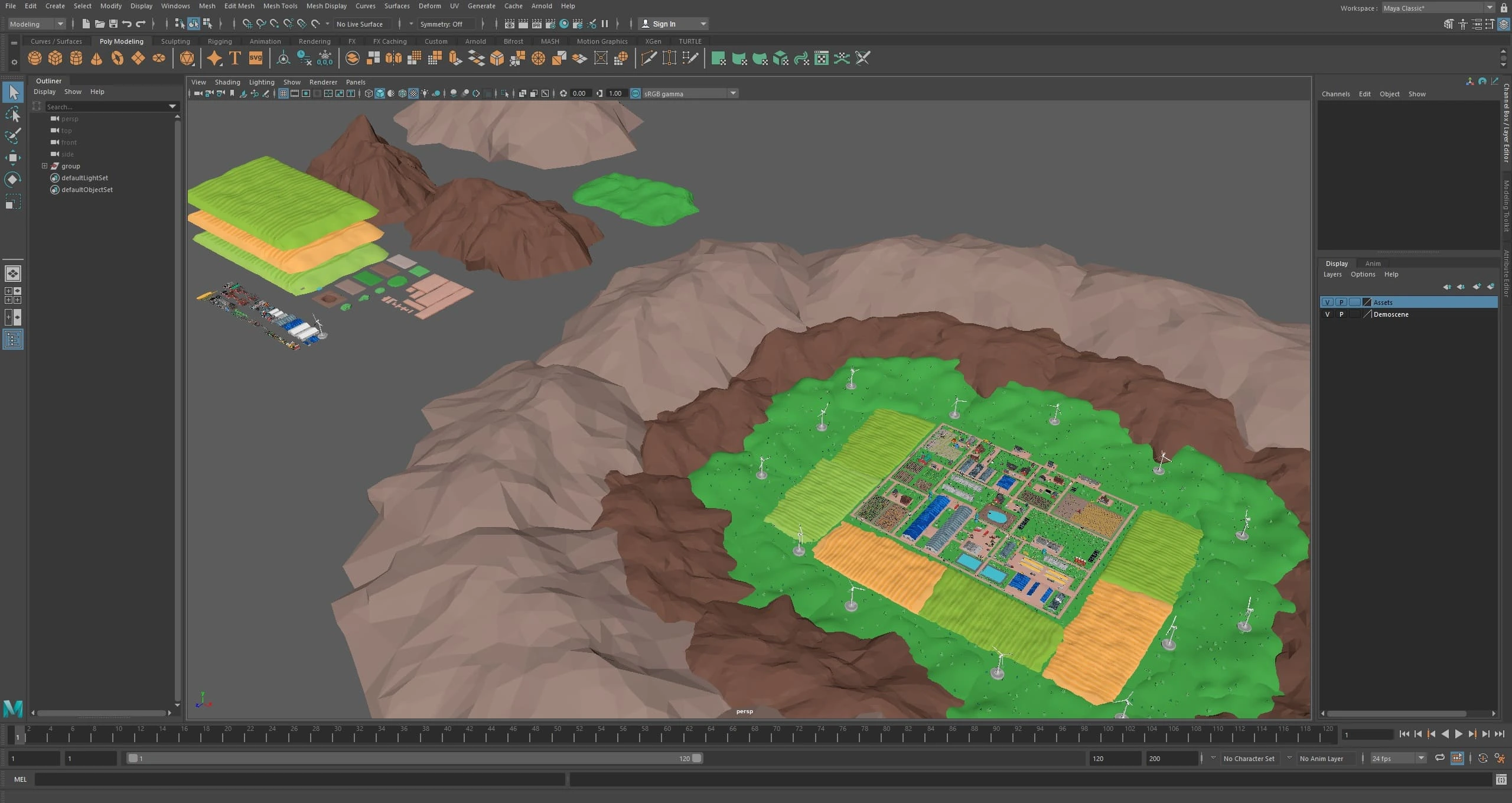Click the polygon Type tool icon

pyautogui.click(x=235, y=58)
